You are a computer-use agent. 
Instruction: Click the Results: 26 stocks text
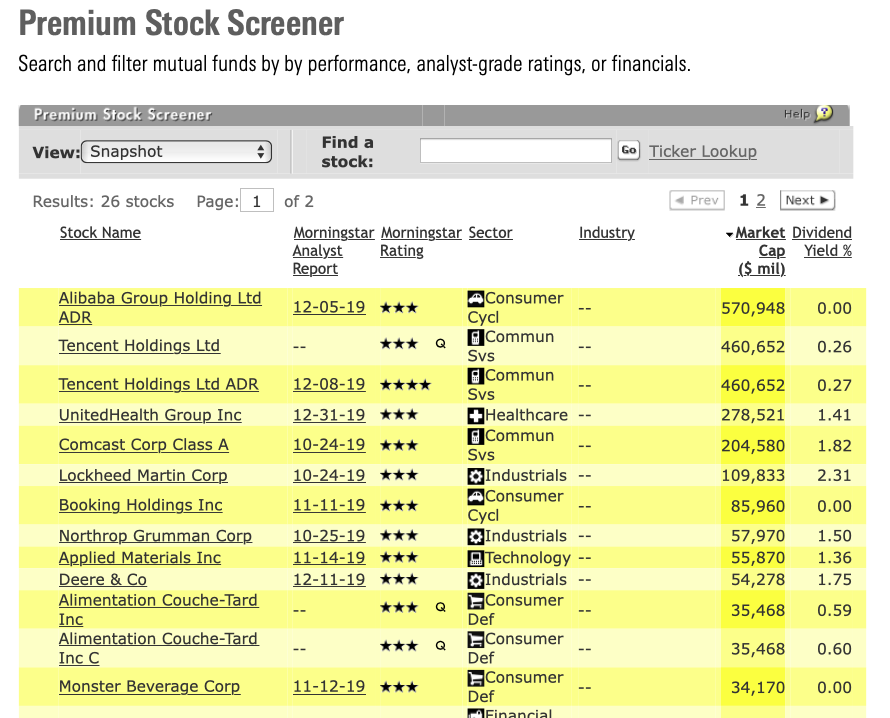click(x=103, y=201)
